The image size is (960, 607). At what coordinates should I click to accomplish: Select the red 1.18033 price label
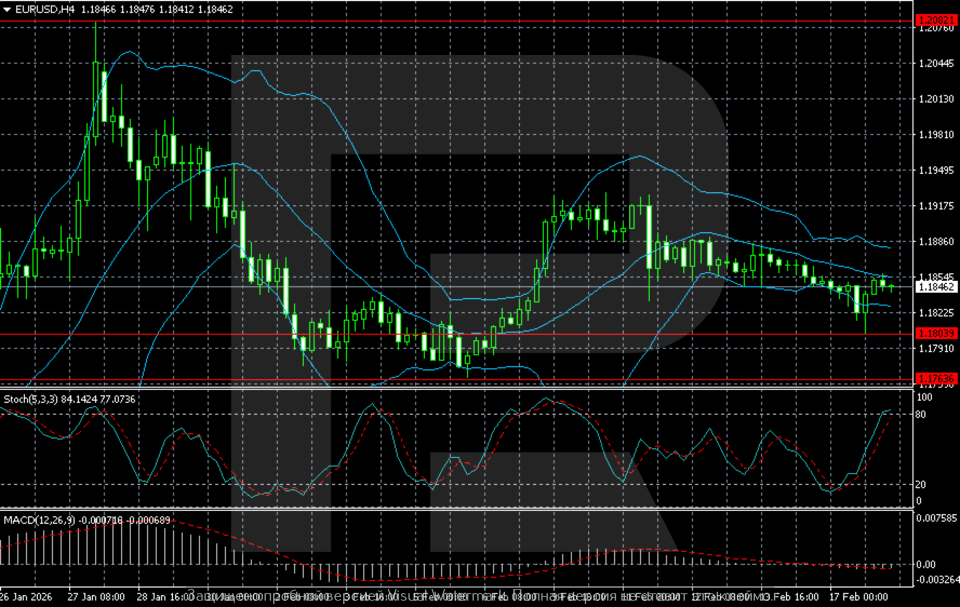click(936, 333)
